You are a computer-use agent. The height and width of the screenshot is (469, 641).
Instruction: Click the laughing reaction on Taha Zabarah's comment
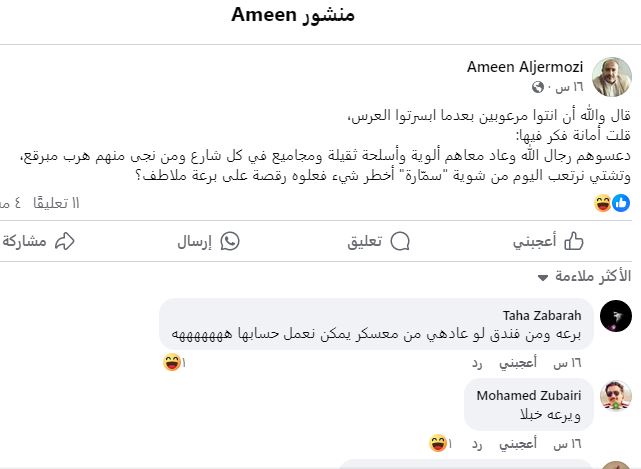tap(174, 362)
